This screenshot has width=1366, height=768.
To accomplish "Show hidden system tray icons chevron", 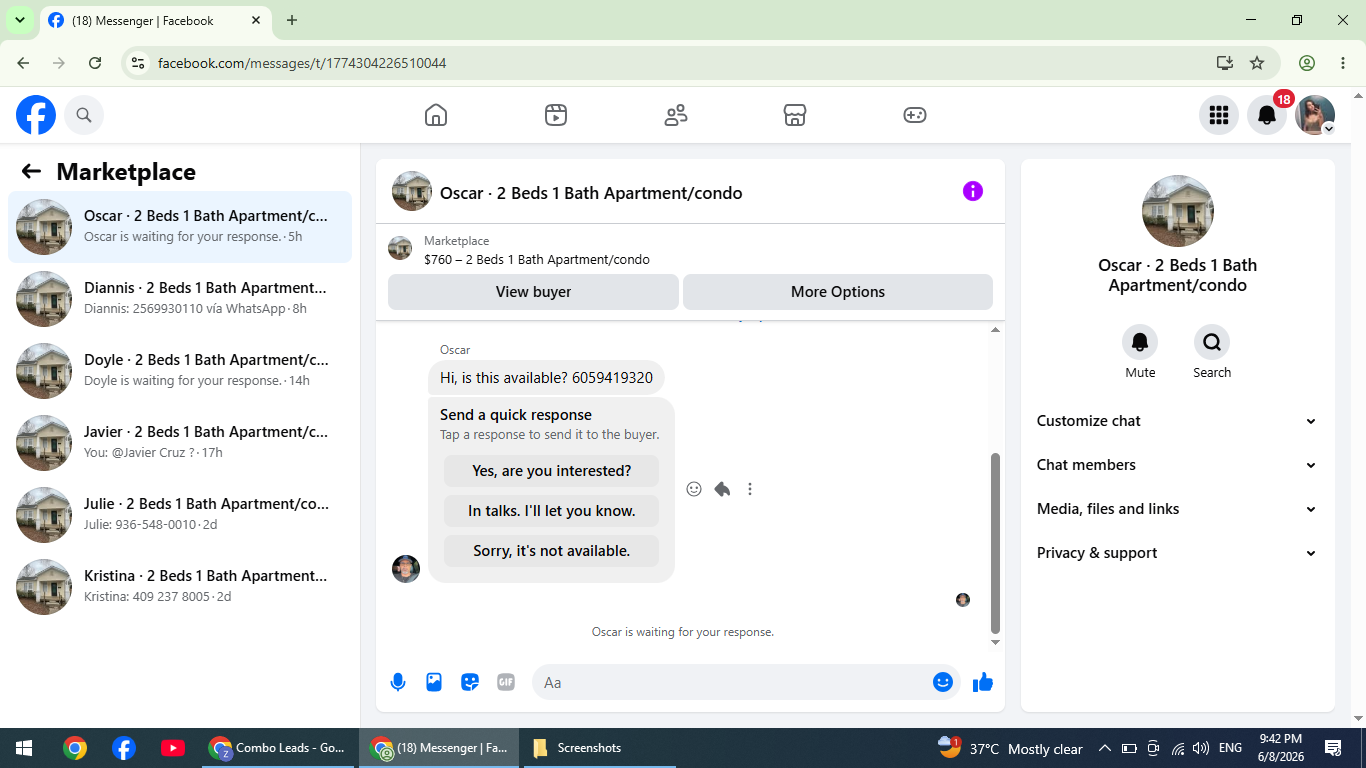I will [1104, 748].
